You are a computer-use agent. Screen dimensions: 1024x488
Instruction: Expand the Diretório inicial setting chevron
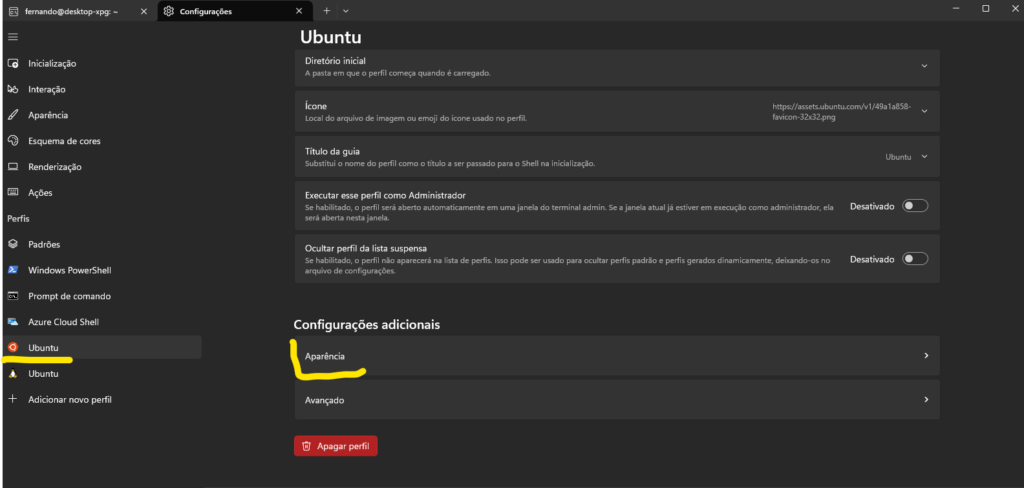[x=924, y=66]
